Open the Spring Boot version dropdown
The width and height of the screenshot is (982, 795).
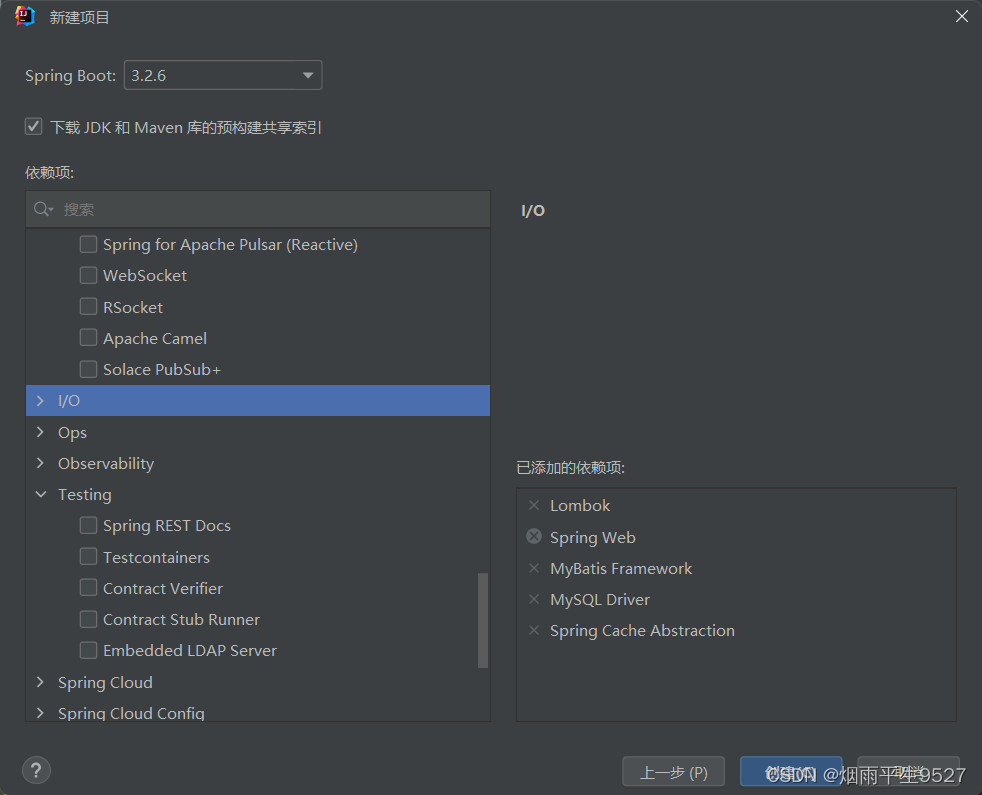coord(306,75)
